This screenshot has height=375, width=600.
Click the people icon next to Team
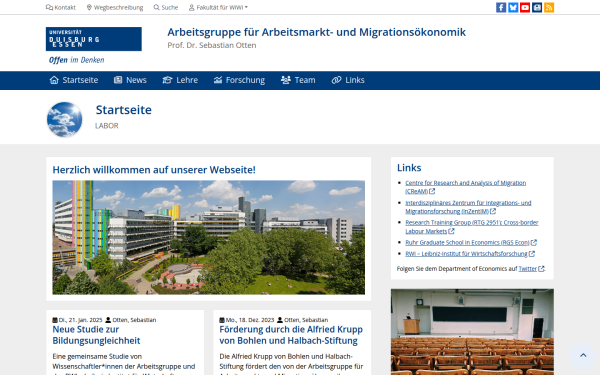(286, 80)
